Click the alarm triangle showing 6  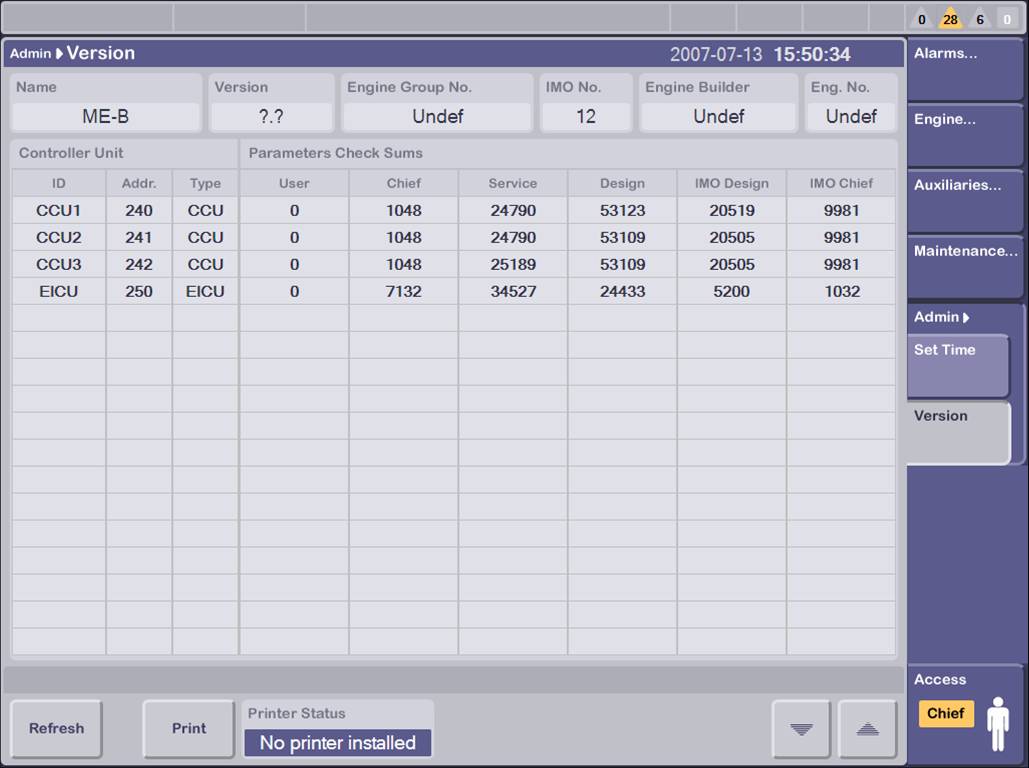tap(979, 20)
